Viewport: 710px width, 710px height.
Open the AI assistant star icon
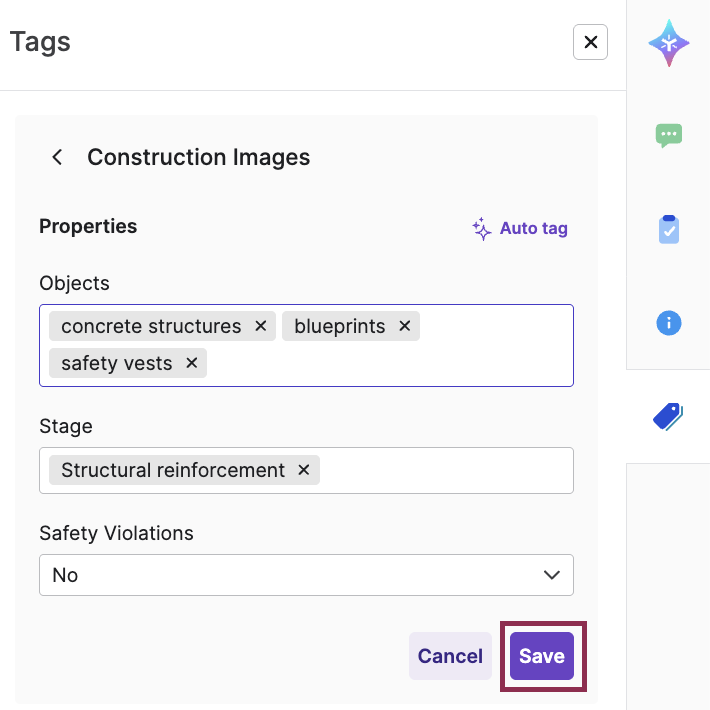coord(668,43)
